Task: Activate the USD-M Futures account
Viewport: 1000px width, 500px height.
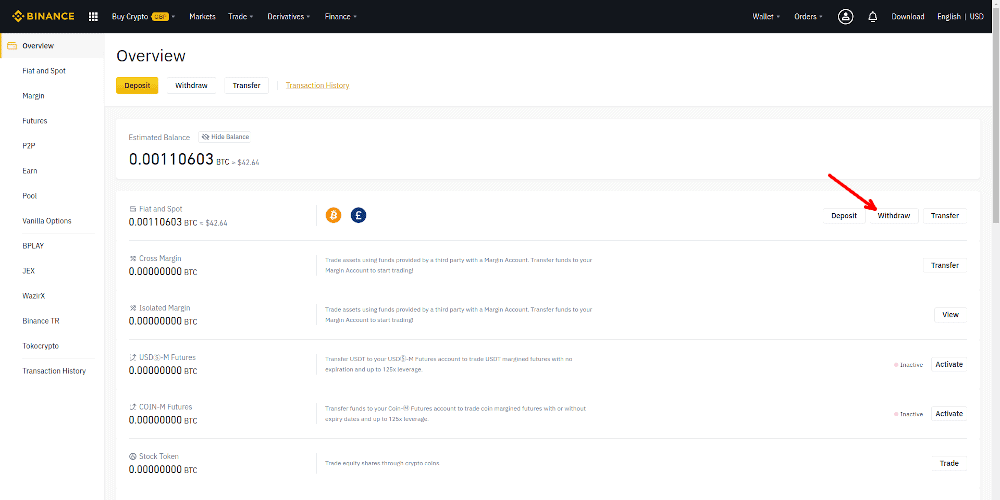Action: click(x=949, y=364)
